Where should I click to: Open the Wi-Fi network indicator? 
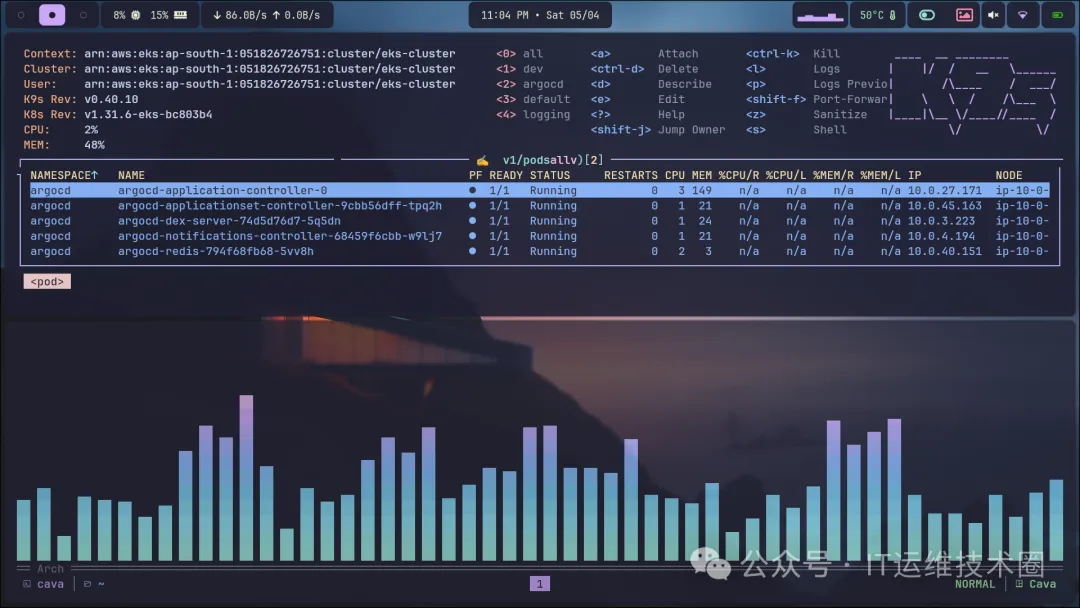(1022, 15)
